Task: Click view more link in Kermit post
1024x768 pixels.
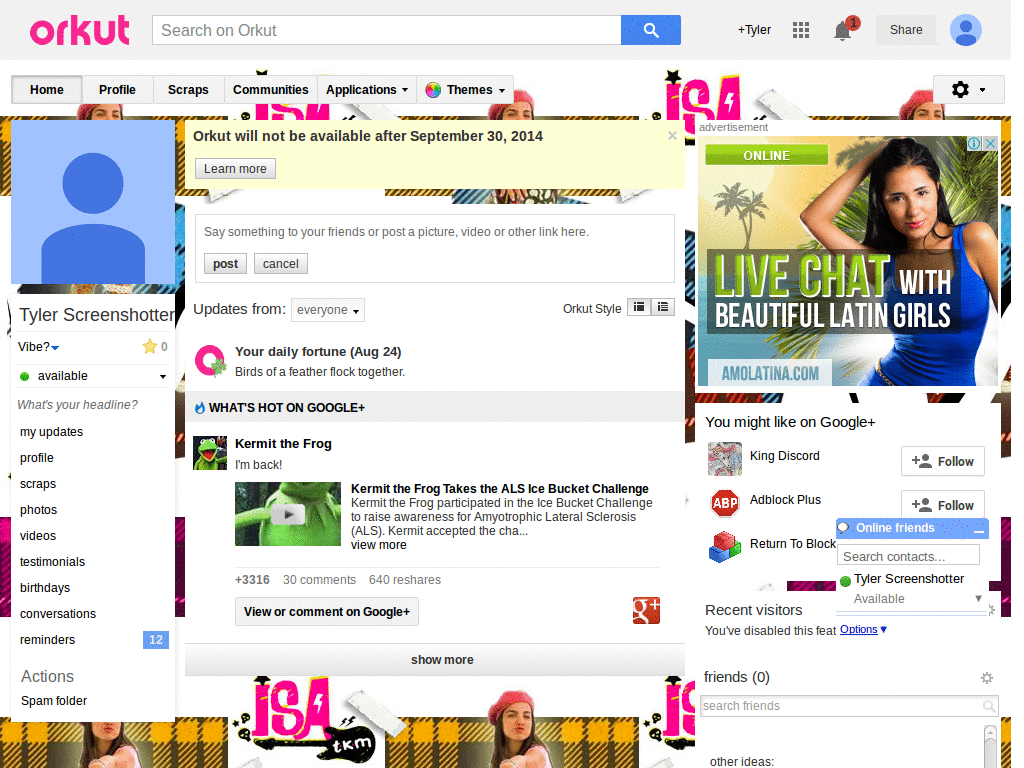Action: point(379,545)
